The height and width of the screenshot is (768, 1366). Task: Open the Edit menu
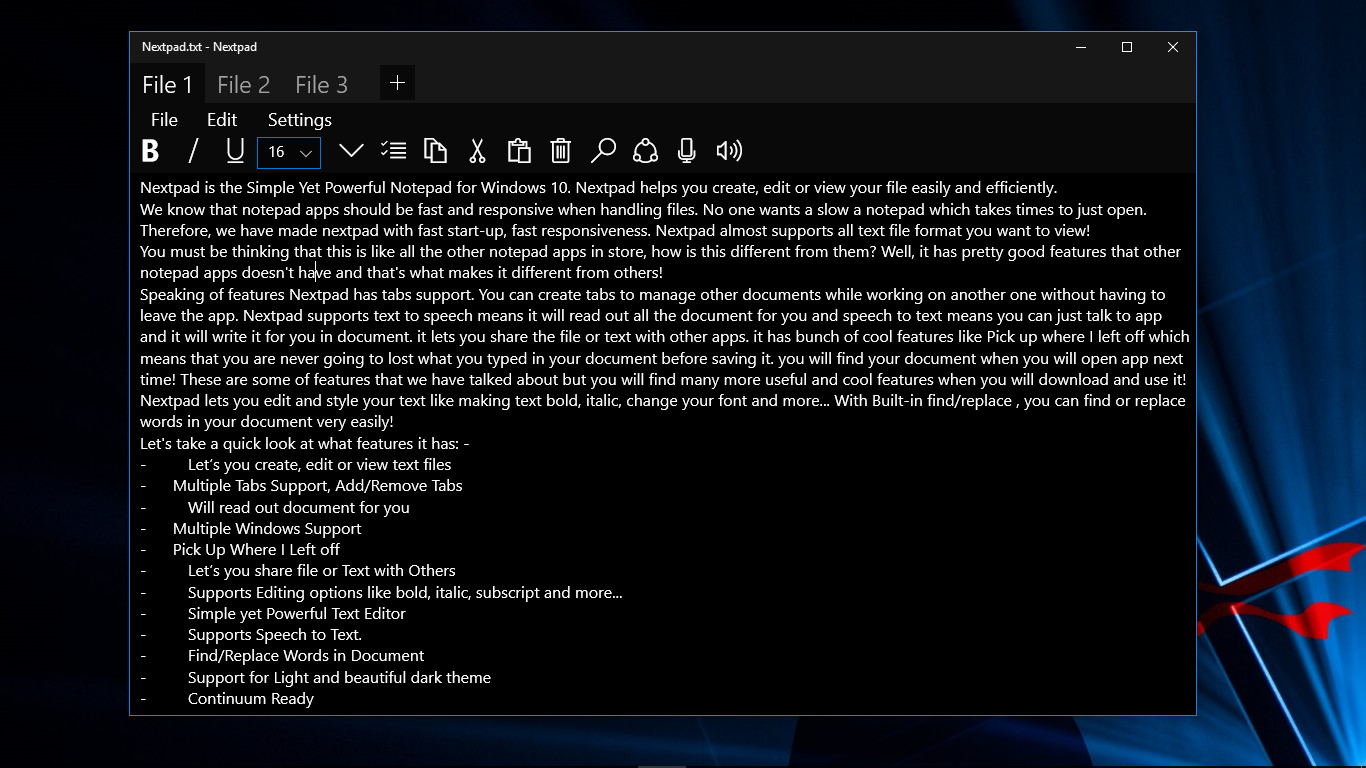click(222, 120)
